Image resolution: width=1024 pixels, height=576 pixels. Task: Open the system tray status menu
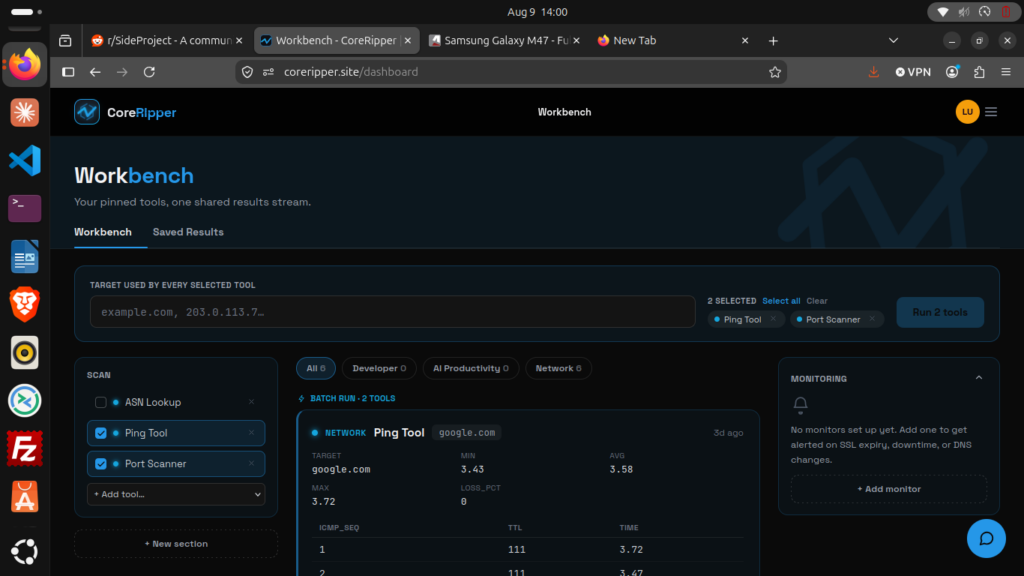tap(972, 12)
